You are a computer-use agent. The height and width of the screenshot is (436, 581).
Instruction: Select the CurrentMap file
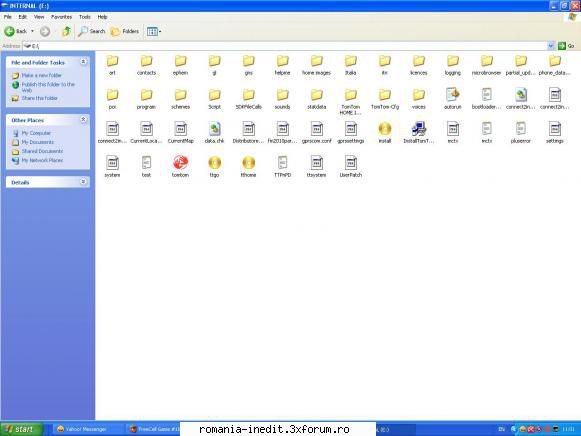[180, 133]
